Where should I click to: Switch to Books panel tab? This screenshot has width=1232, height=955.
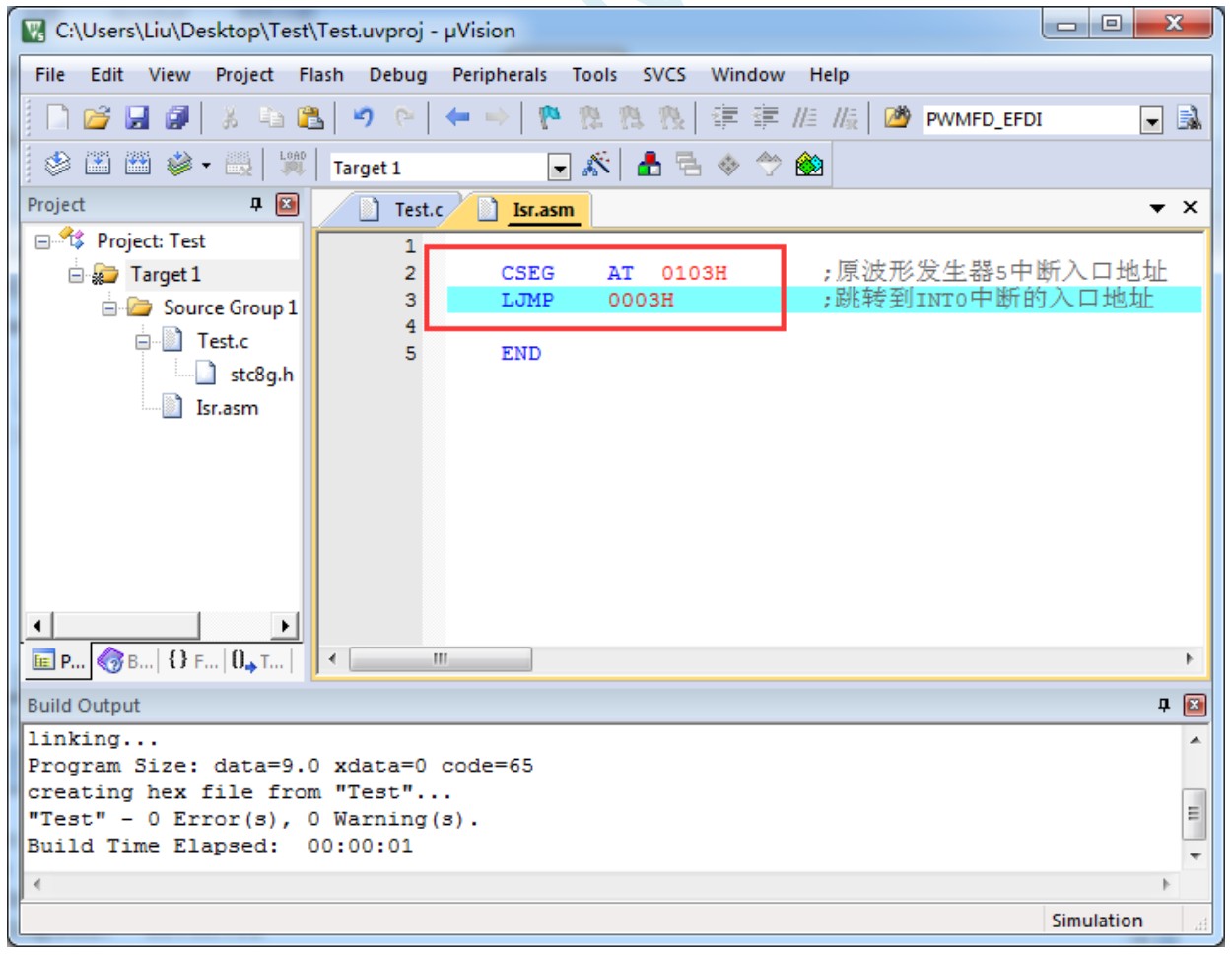126,661
